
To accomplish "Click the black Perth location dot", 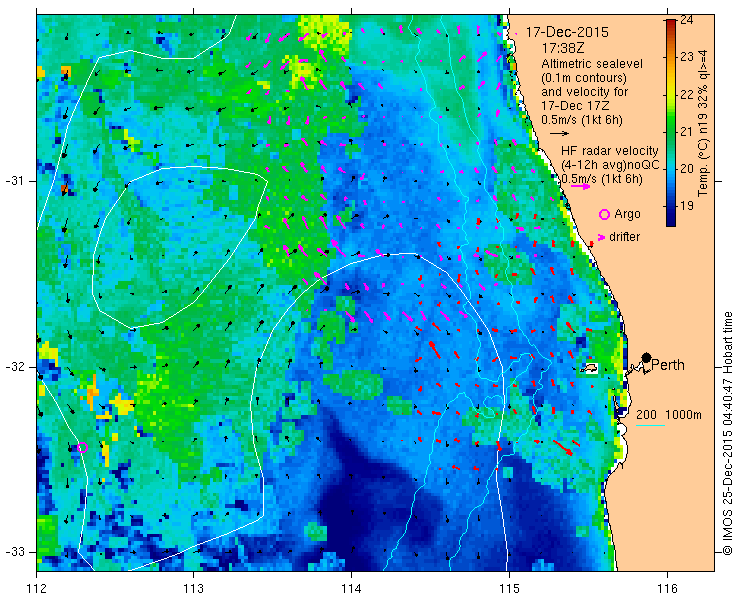I will point(647,357).
